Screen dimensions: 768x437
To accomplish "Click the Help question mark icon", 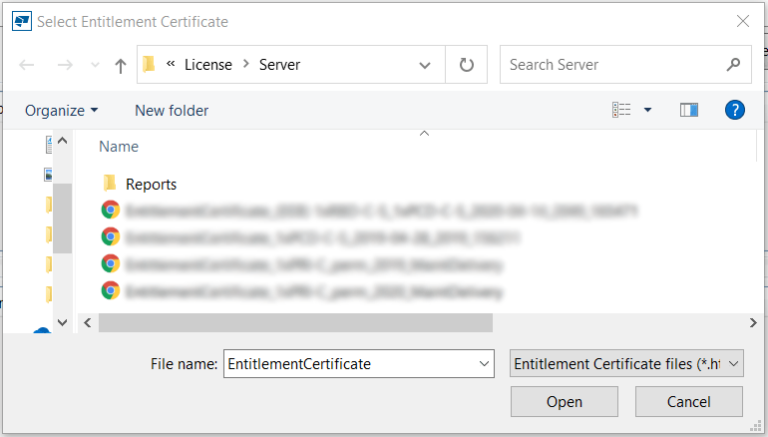I will click(735, 110).
